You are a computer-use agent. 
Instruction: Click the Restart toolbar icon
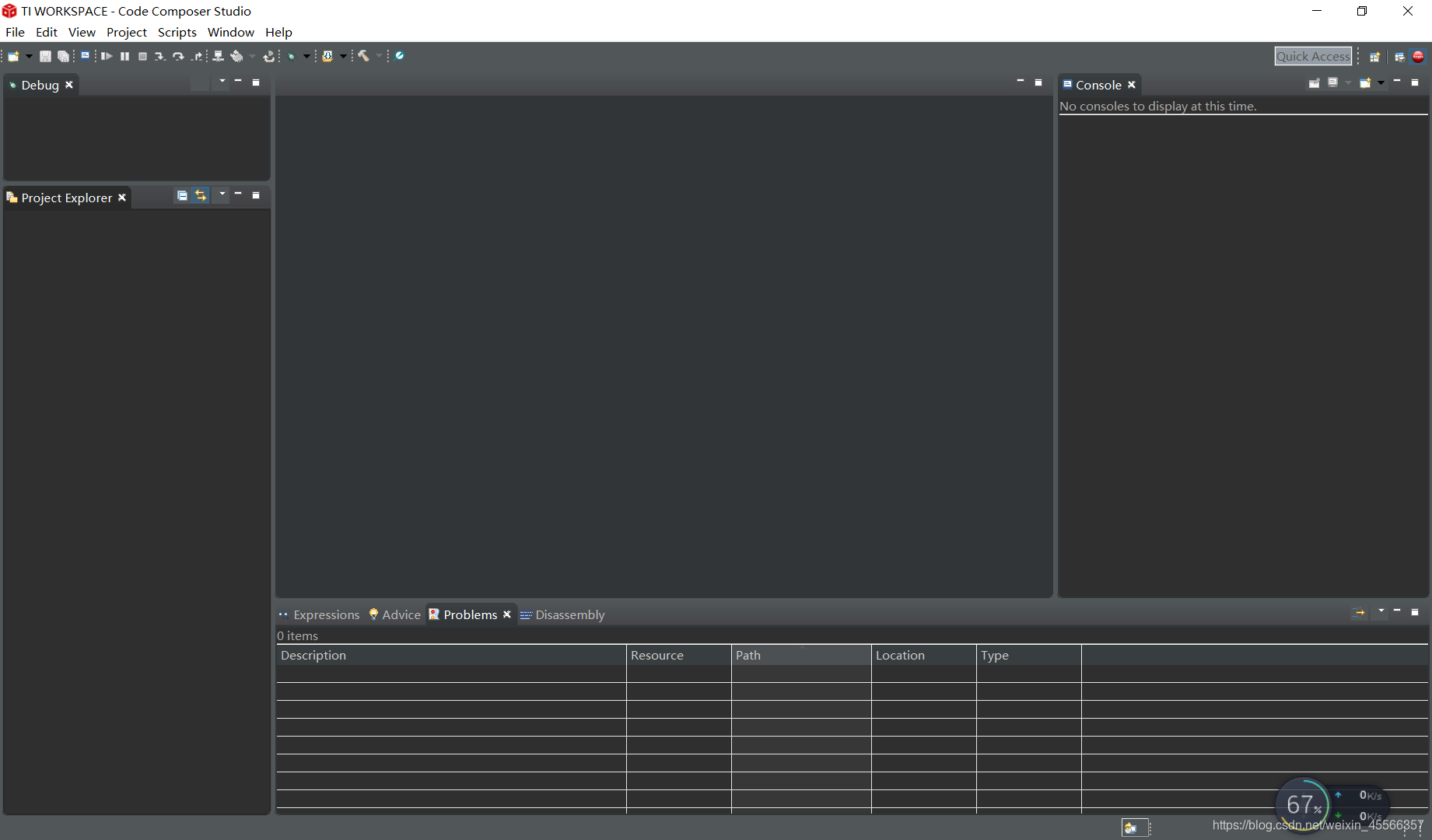pyautogui.click(x=269, y=56)
